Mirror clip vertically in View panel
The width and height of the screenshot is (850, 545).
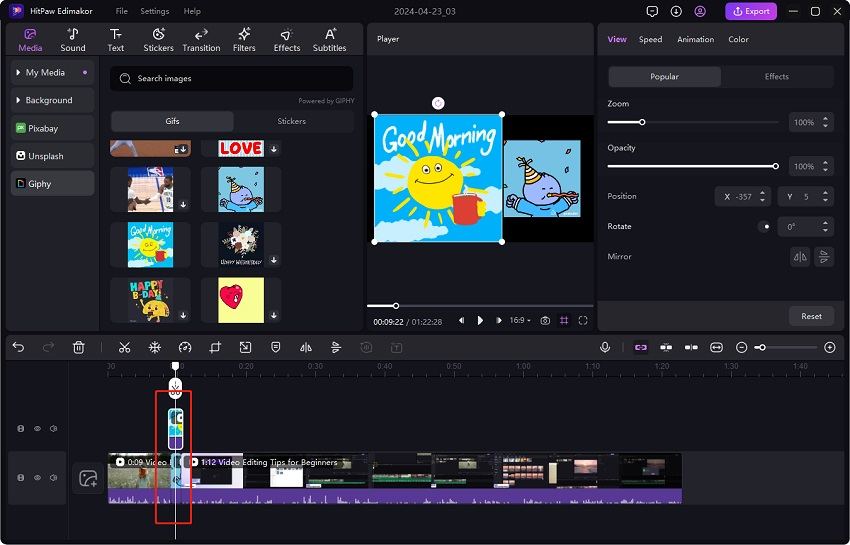click(x=824, y=257)
